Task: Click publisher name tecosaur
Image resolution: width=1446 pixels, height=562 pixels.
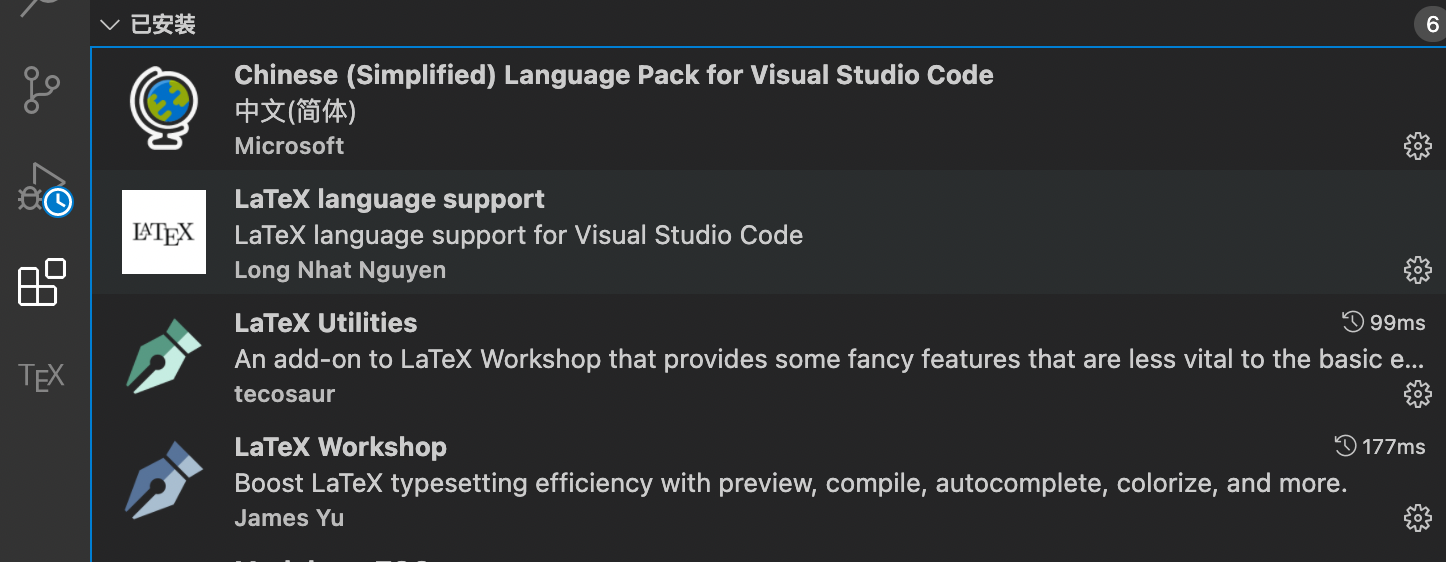Action: tap(285, 394)
